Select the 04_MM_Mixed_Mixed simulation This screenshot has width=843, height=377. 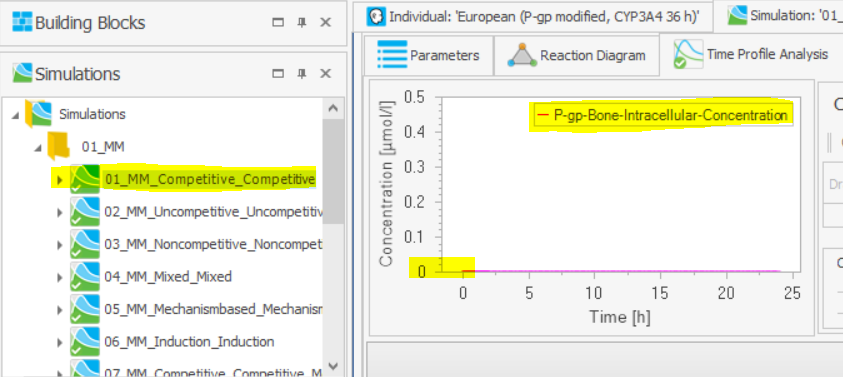168,276
